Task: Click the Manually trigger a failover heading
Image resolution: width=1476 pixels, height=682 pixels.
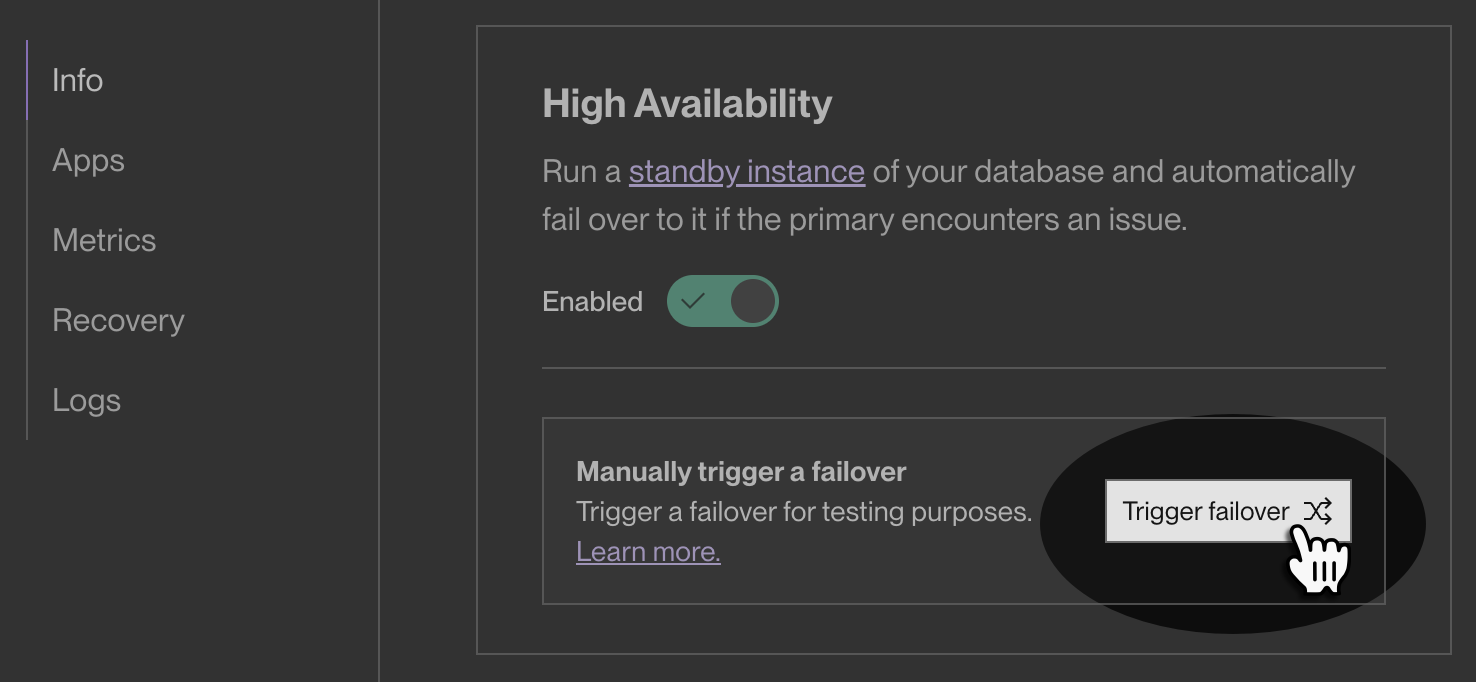Action: tap(741, 471)
